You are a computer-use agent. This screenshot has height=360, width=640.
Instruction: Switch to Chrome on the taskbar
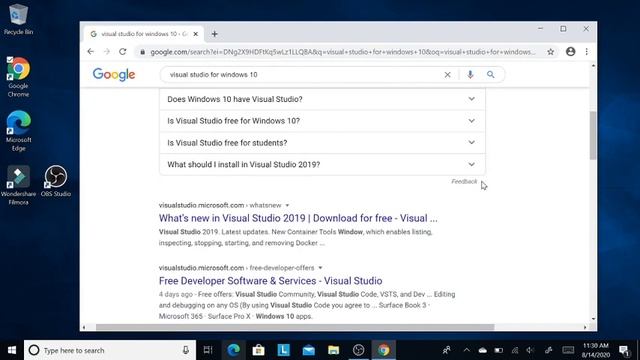click(x=384, y=350)
